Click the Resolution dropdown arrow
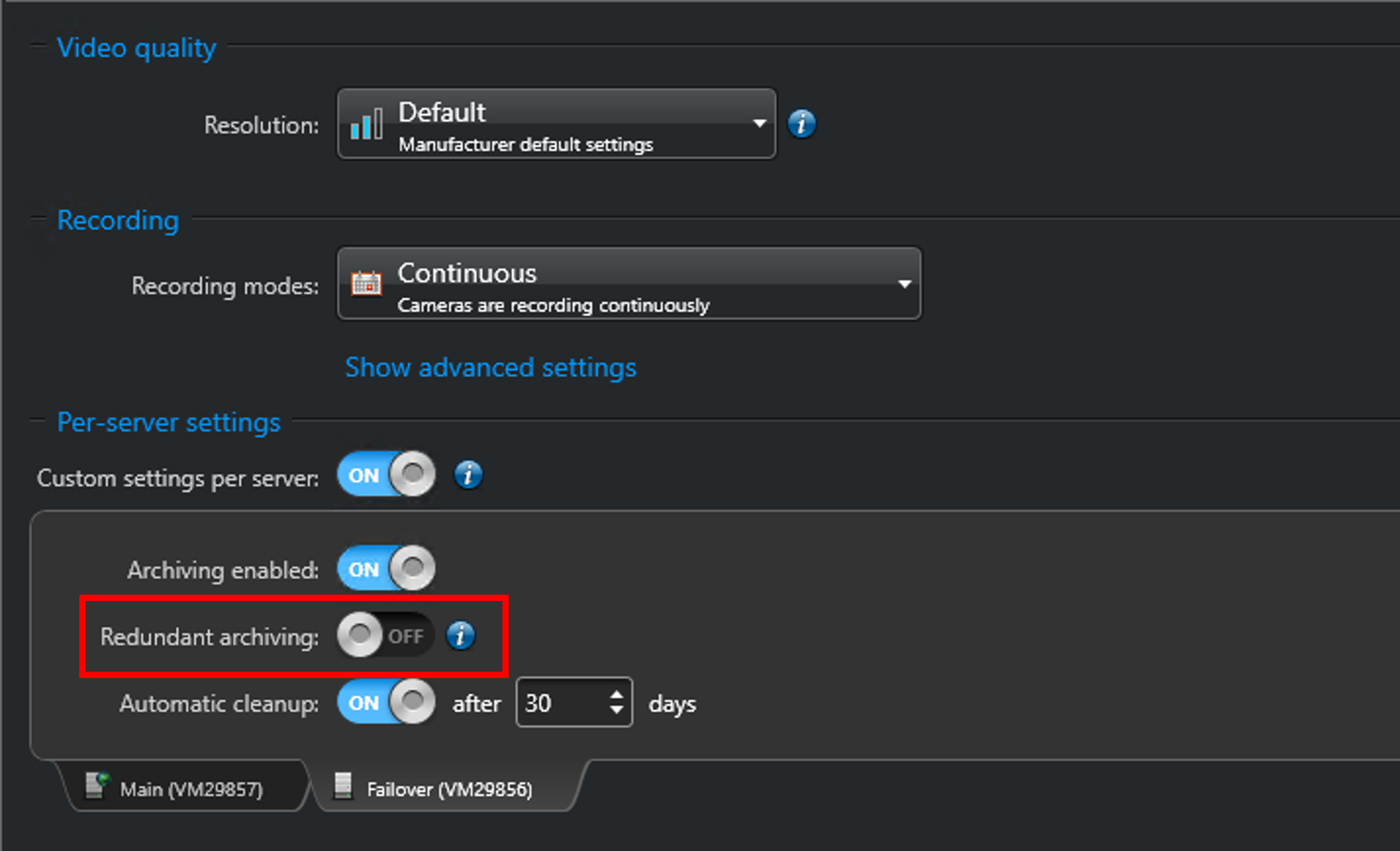 pyautogui.click(x=759, y=123)
